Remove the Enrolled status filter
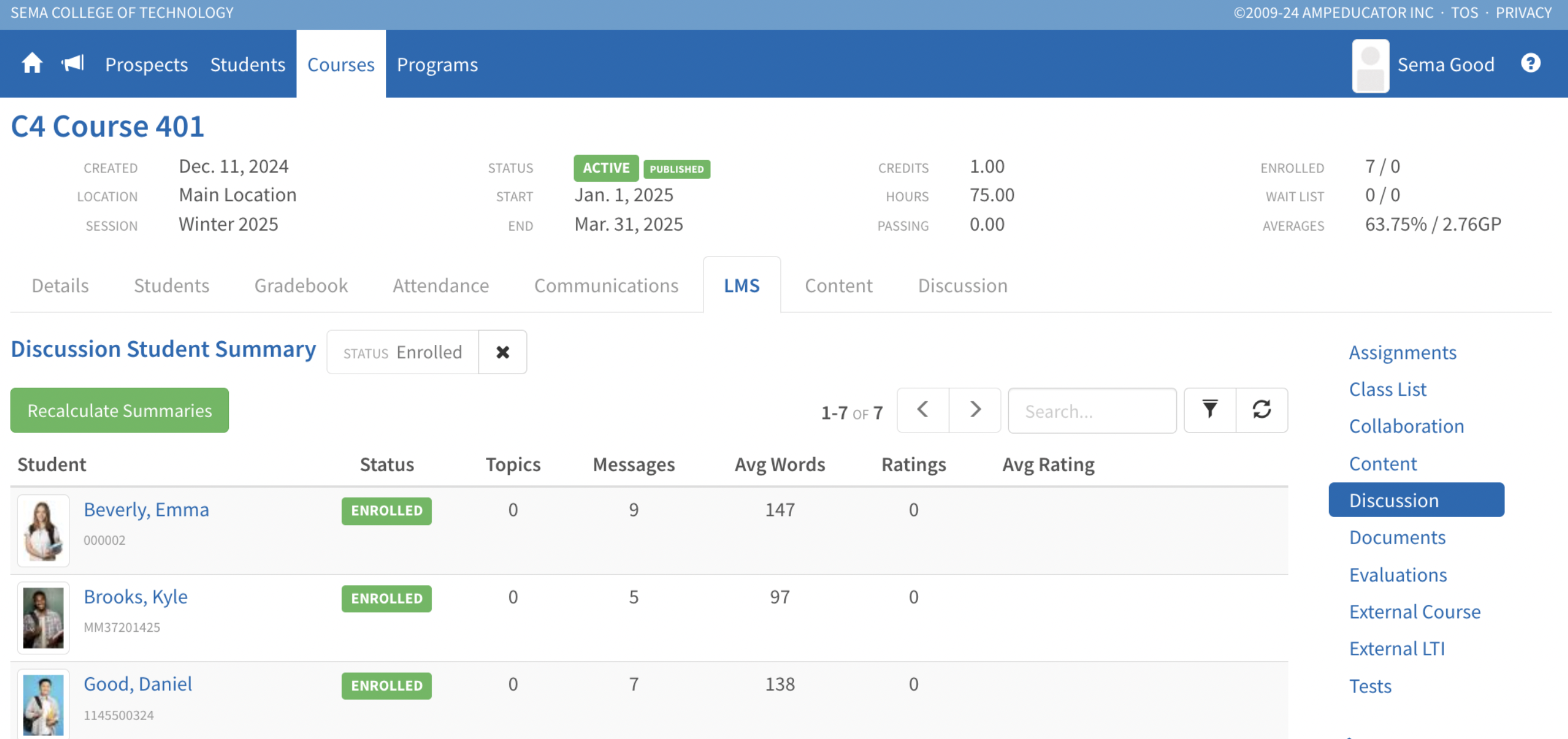The height and width of the screenshot is (739, 1568). point(502,352)
